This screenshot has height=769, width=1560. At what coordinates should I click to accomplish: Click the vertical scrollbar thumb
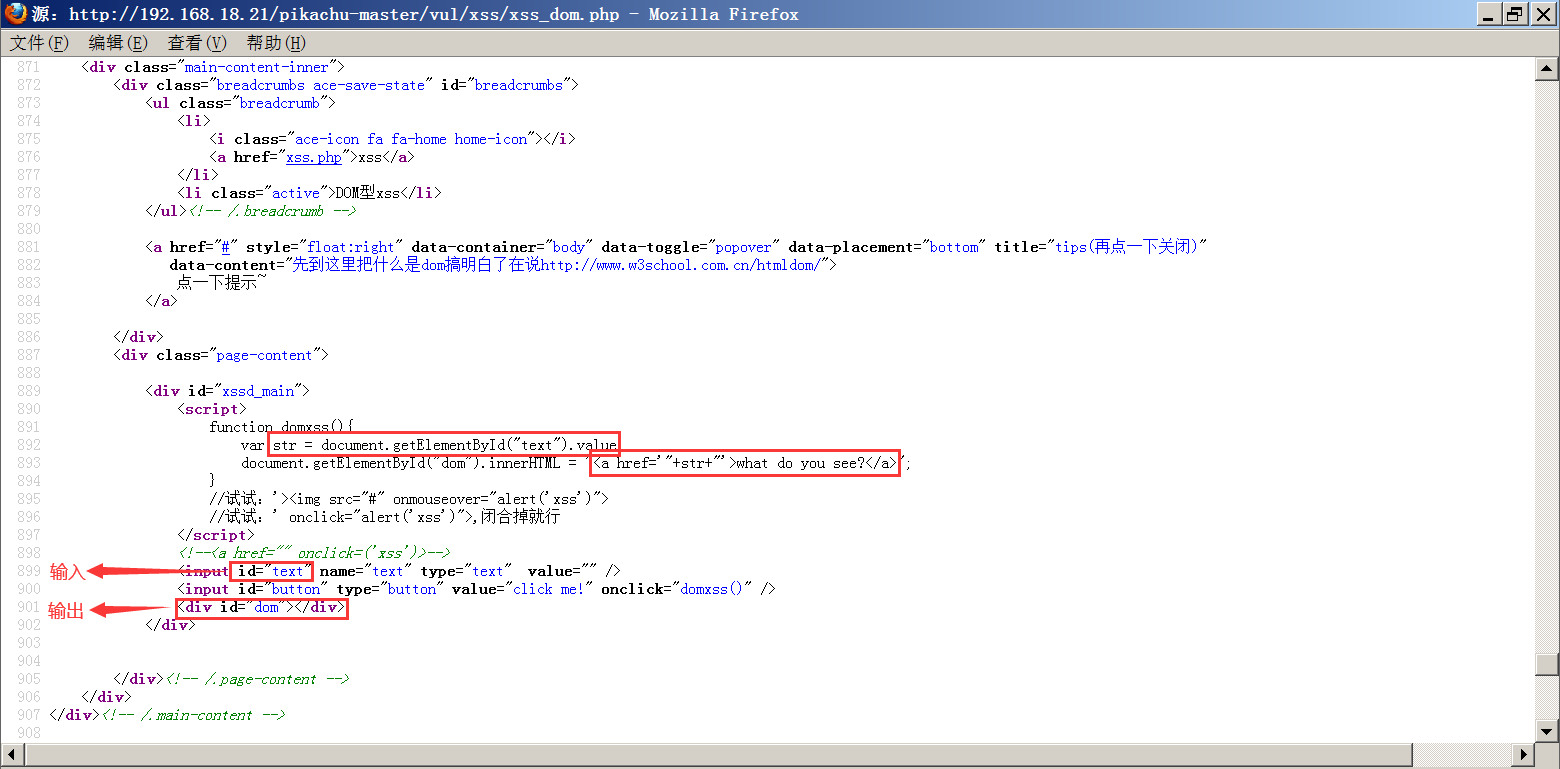(1547, 665)
